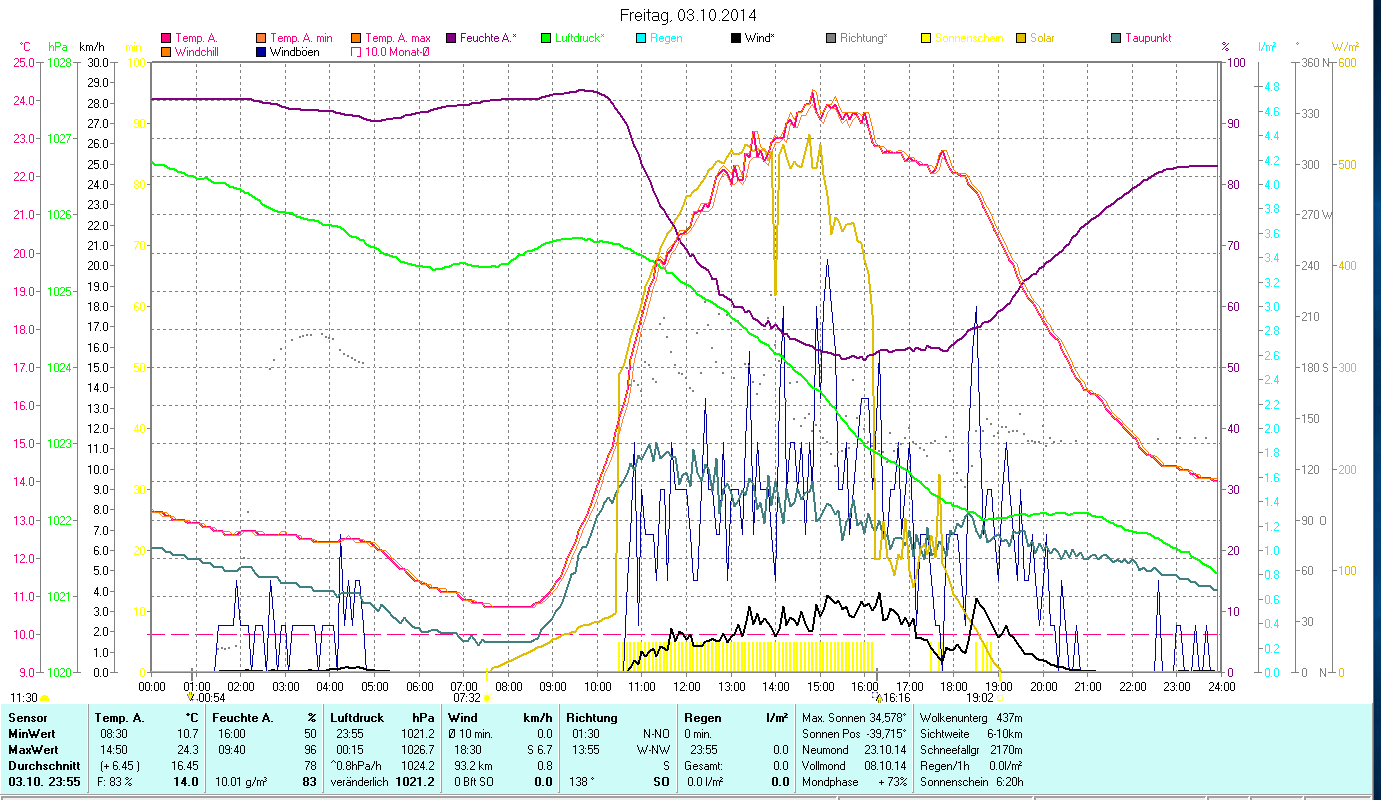This screenshot has height=800, width=1381.
Task: Click the moonset arrow icon at 00:54
Action: click(190, 697)
